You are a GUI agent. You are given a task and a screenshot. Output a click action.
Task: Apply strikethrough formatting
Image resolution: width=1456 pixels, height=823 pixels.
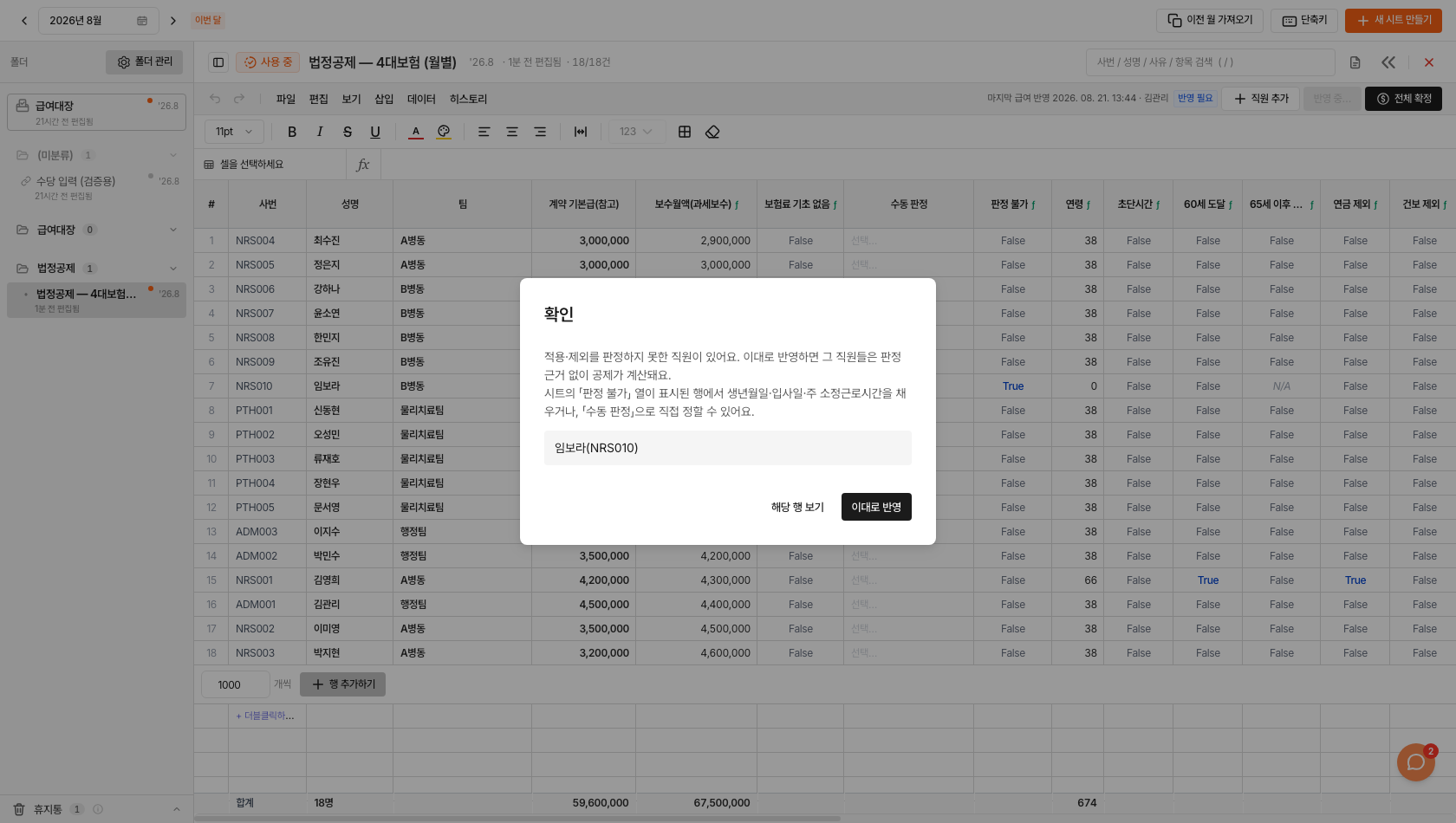[x=348, y=132]
